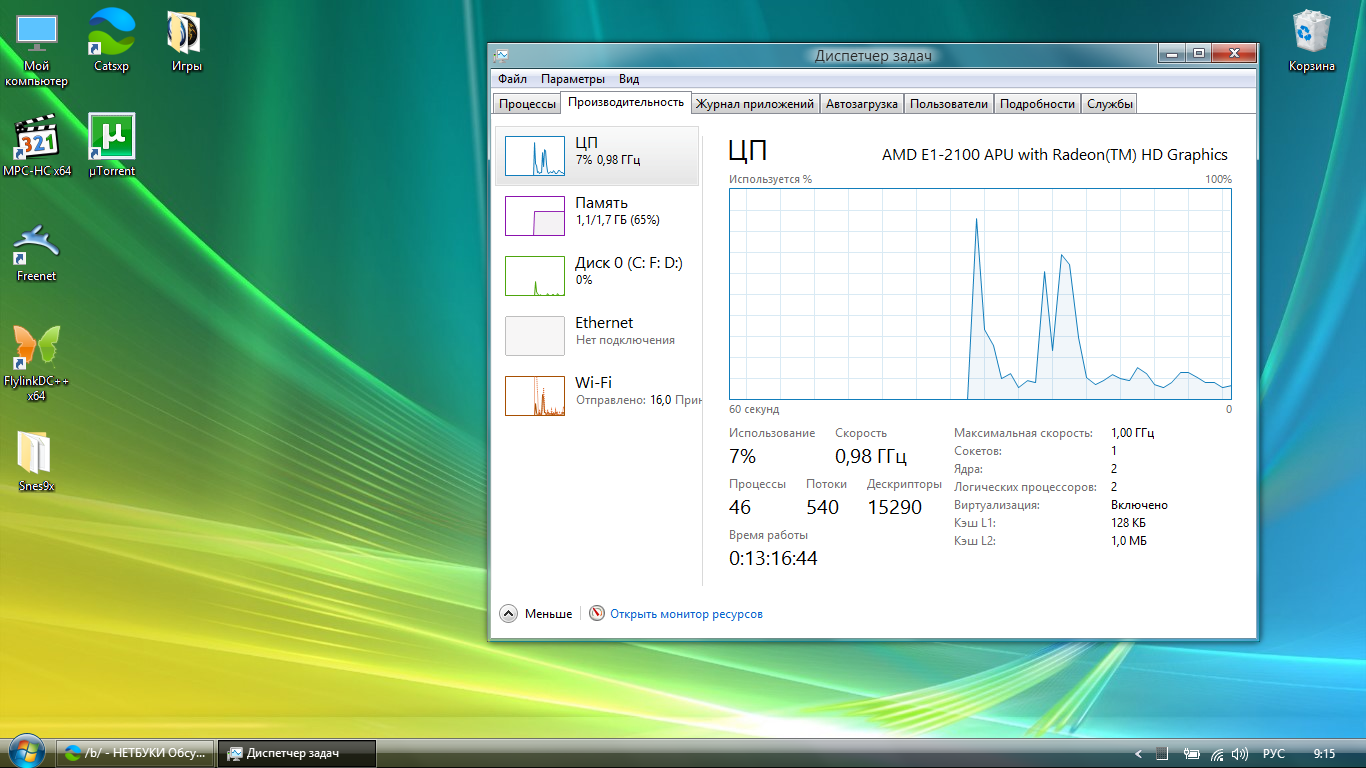Open the Подробности tab
Image resolution: width=1366 pixels, height=768 pixels.
pyautogui.click(x=1037, y=104)
